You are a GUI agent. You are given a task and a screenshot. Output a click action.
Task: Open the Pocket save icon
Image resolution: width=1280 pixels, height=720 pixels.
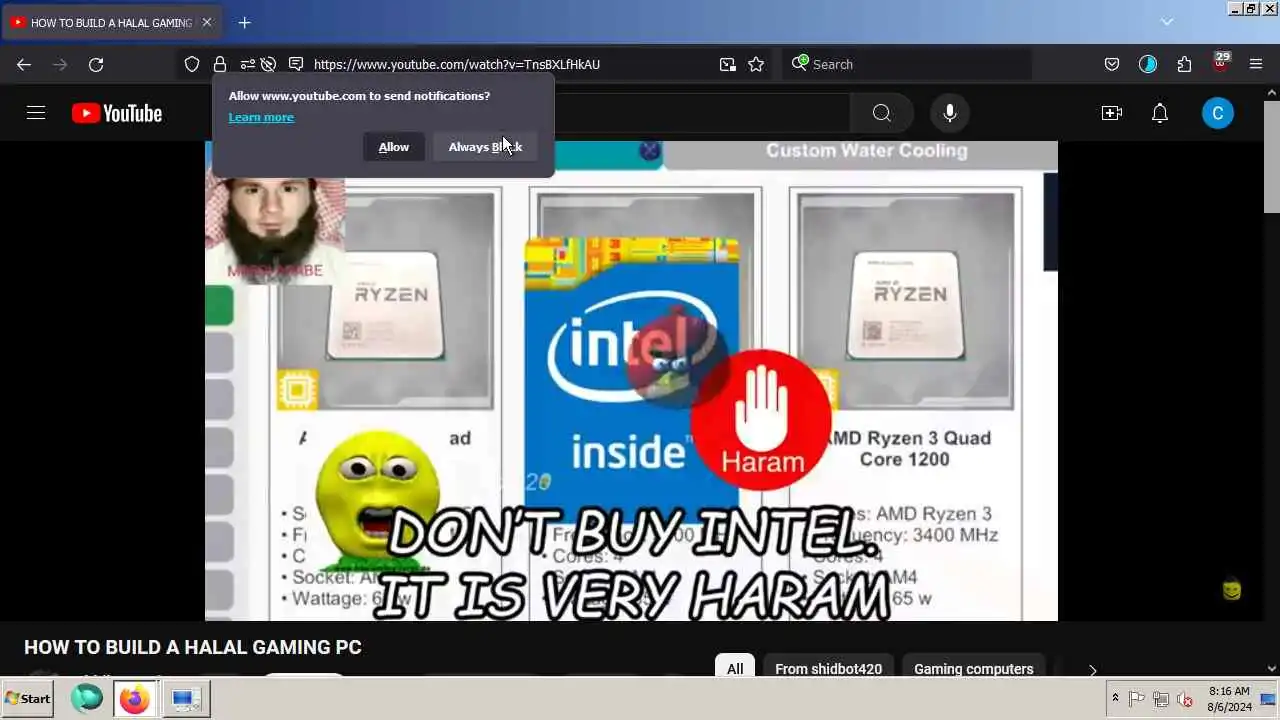(1112, 64)
